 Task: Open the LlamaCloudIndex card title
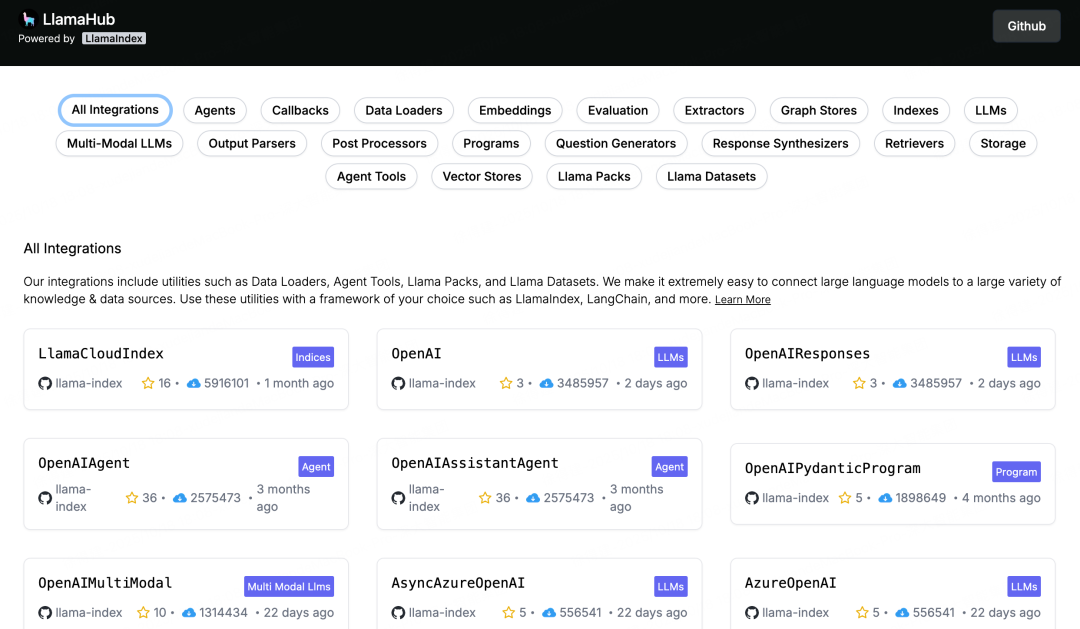click(x=101, y=353)
